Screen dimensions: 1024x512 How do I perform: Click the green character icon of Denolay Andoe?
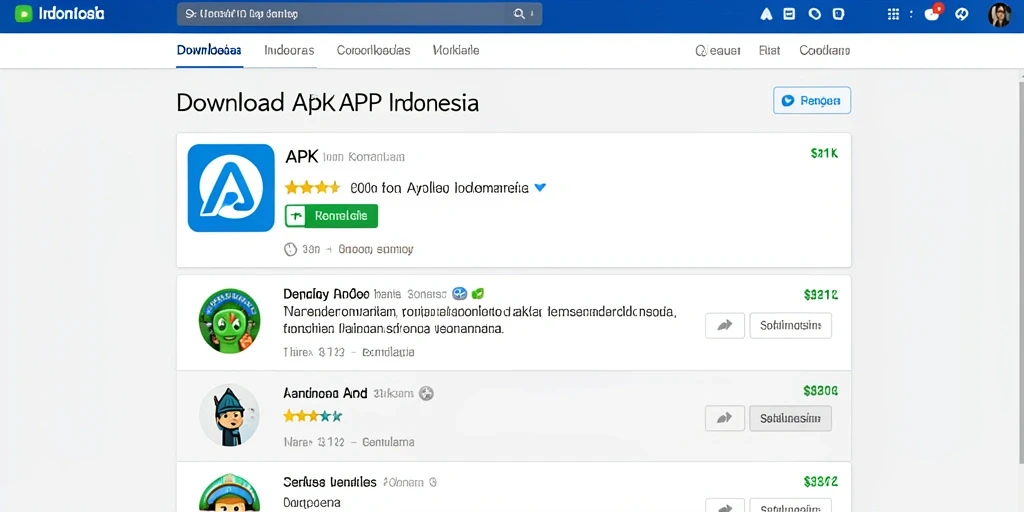(x=229, y=320)
